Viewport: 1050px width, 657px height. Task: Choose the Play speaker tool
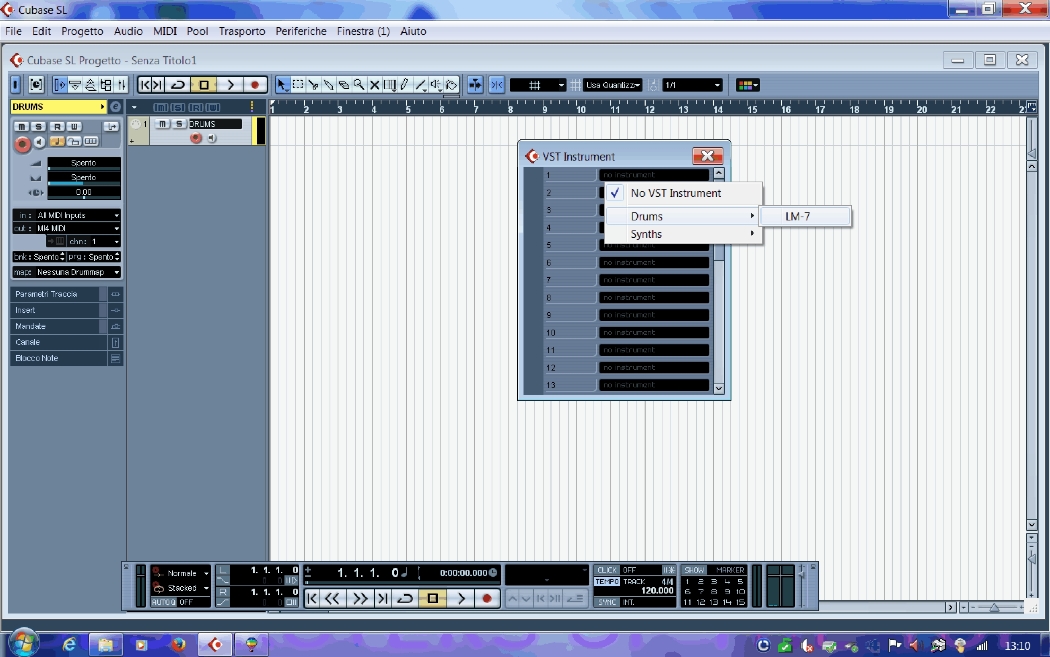(x=436, y=85)
